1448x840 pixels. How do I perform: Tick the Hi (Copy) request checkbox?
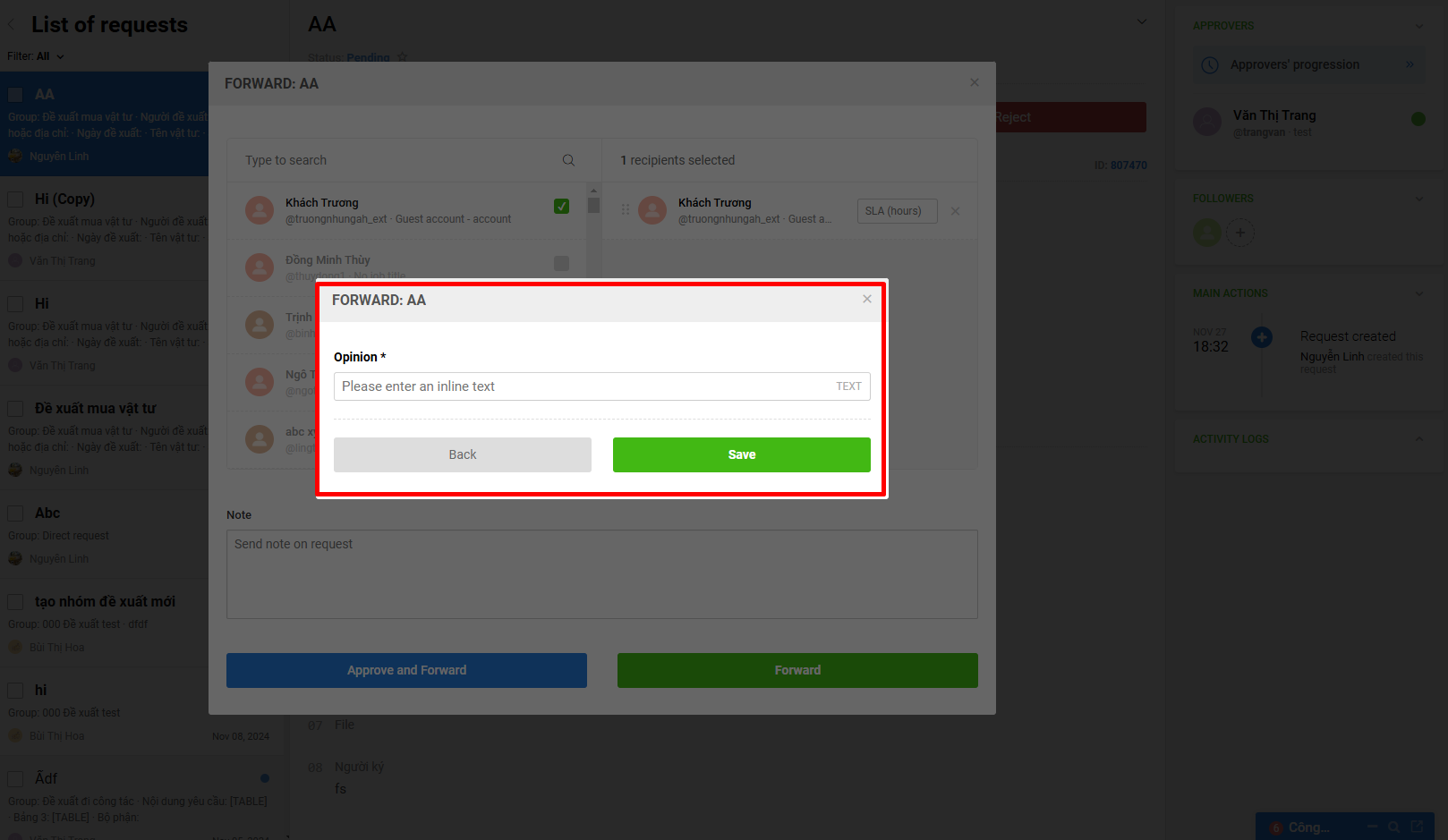click(15, 199)
